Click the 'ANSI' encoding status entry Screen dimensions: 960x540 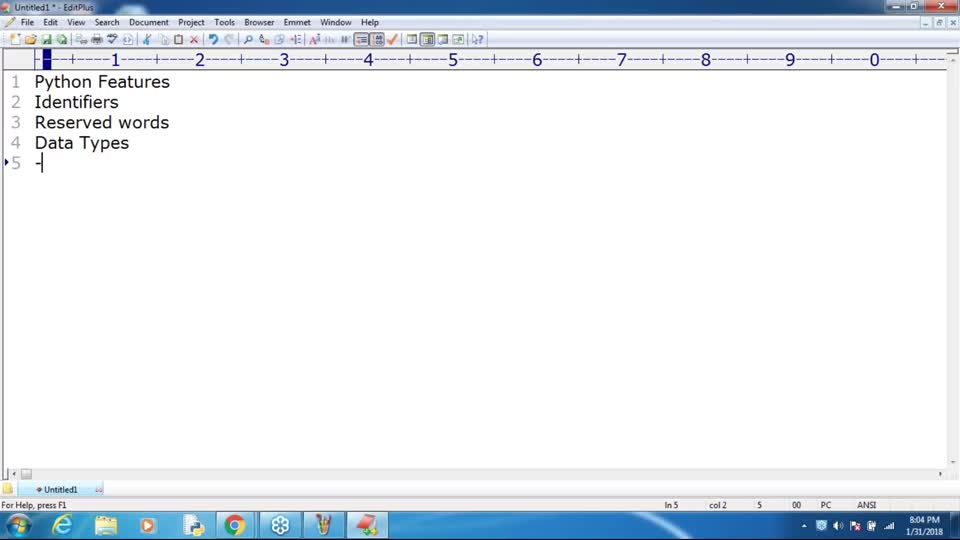[x=866, y=505]
